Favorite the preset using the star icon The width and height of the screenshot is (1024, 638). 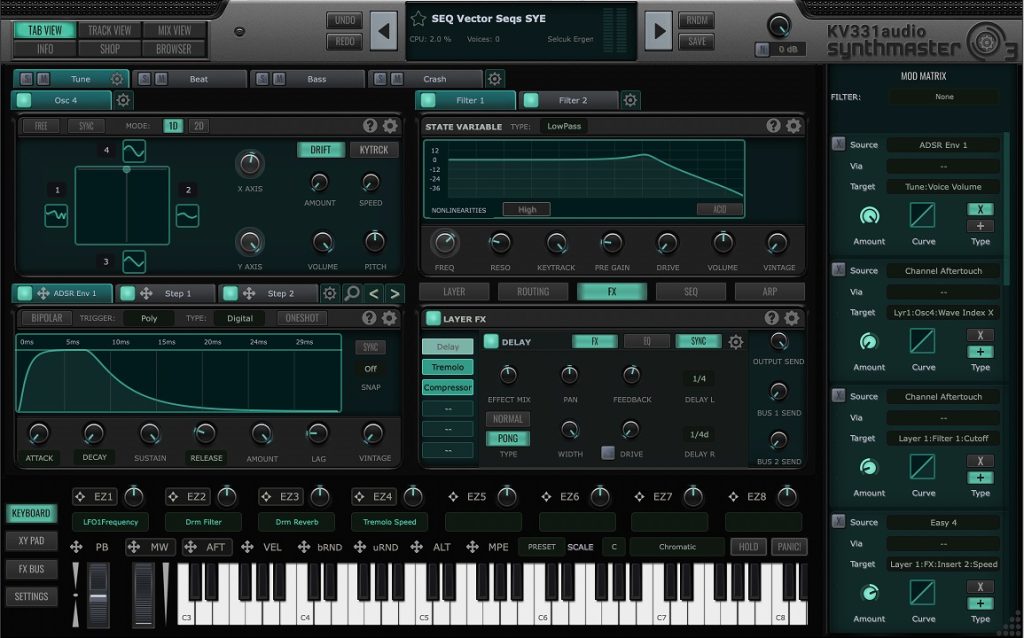coord(418,19)
